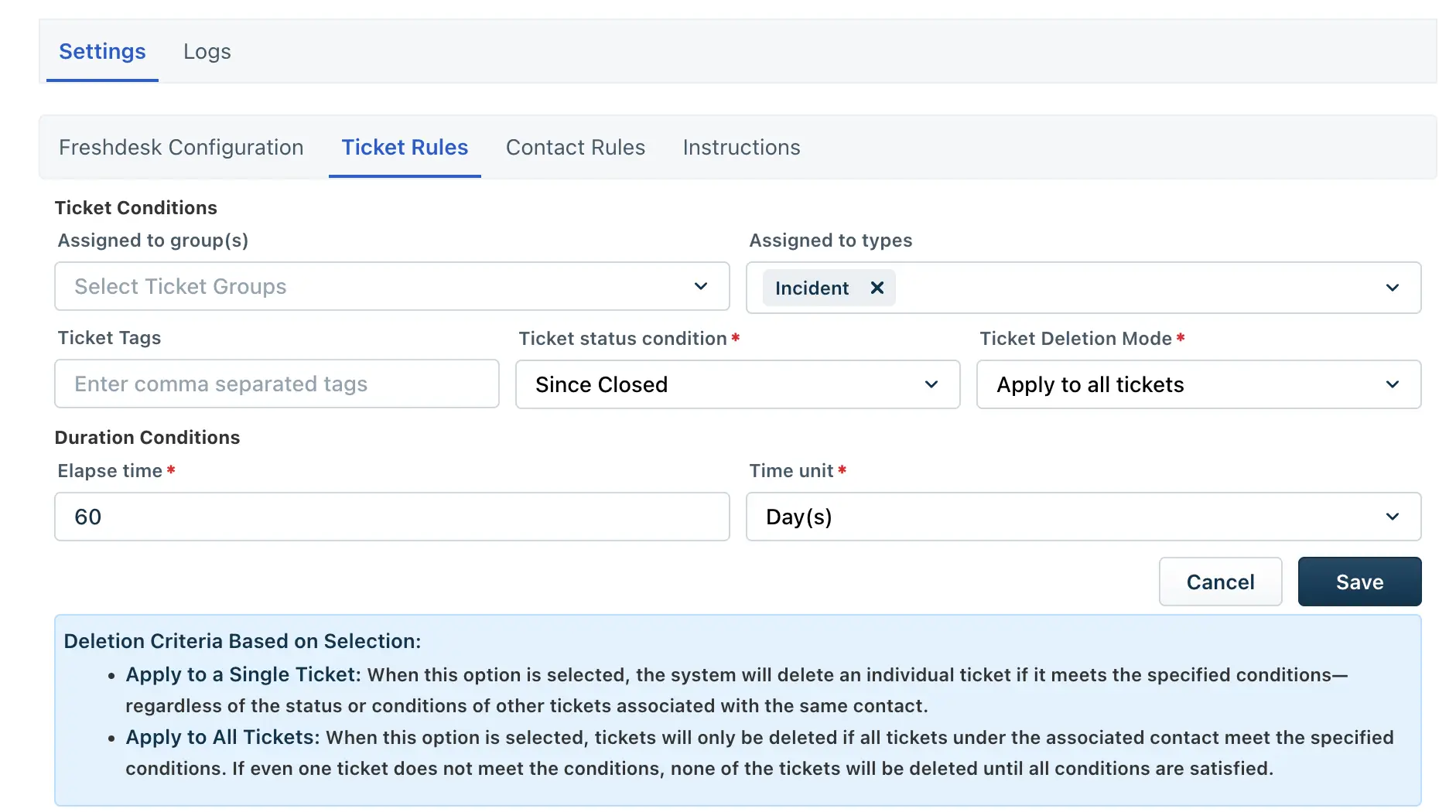1456x812 pixels.
Task: Click the Cancel button
Action: point(1220,582)
